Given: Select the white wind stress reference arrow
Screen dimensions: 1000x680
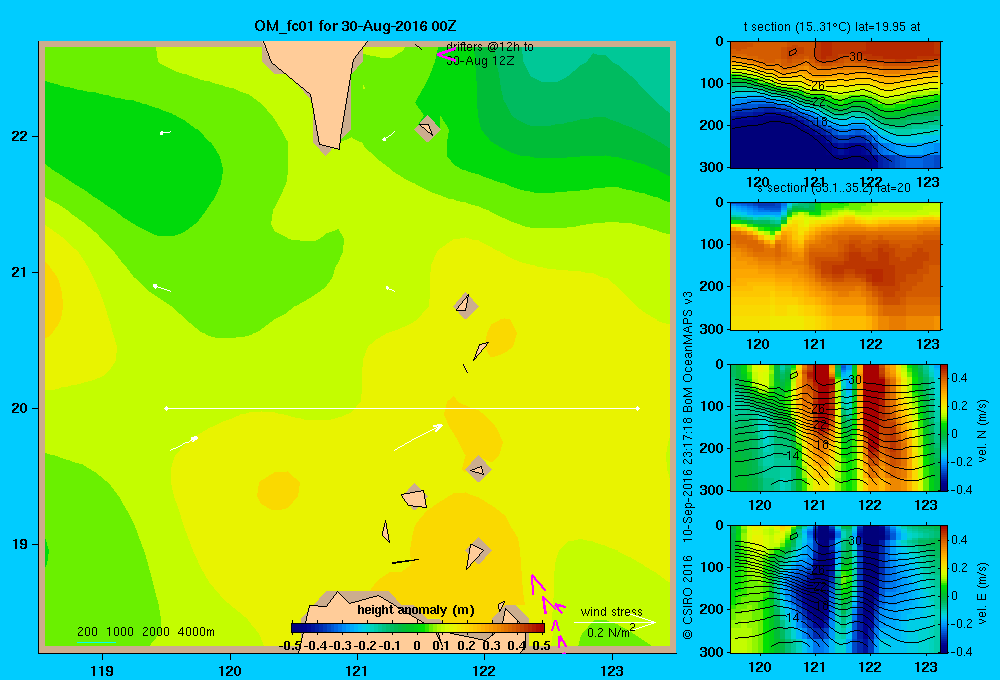Looking at the screenshot, I should click(x=615, y=622).
